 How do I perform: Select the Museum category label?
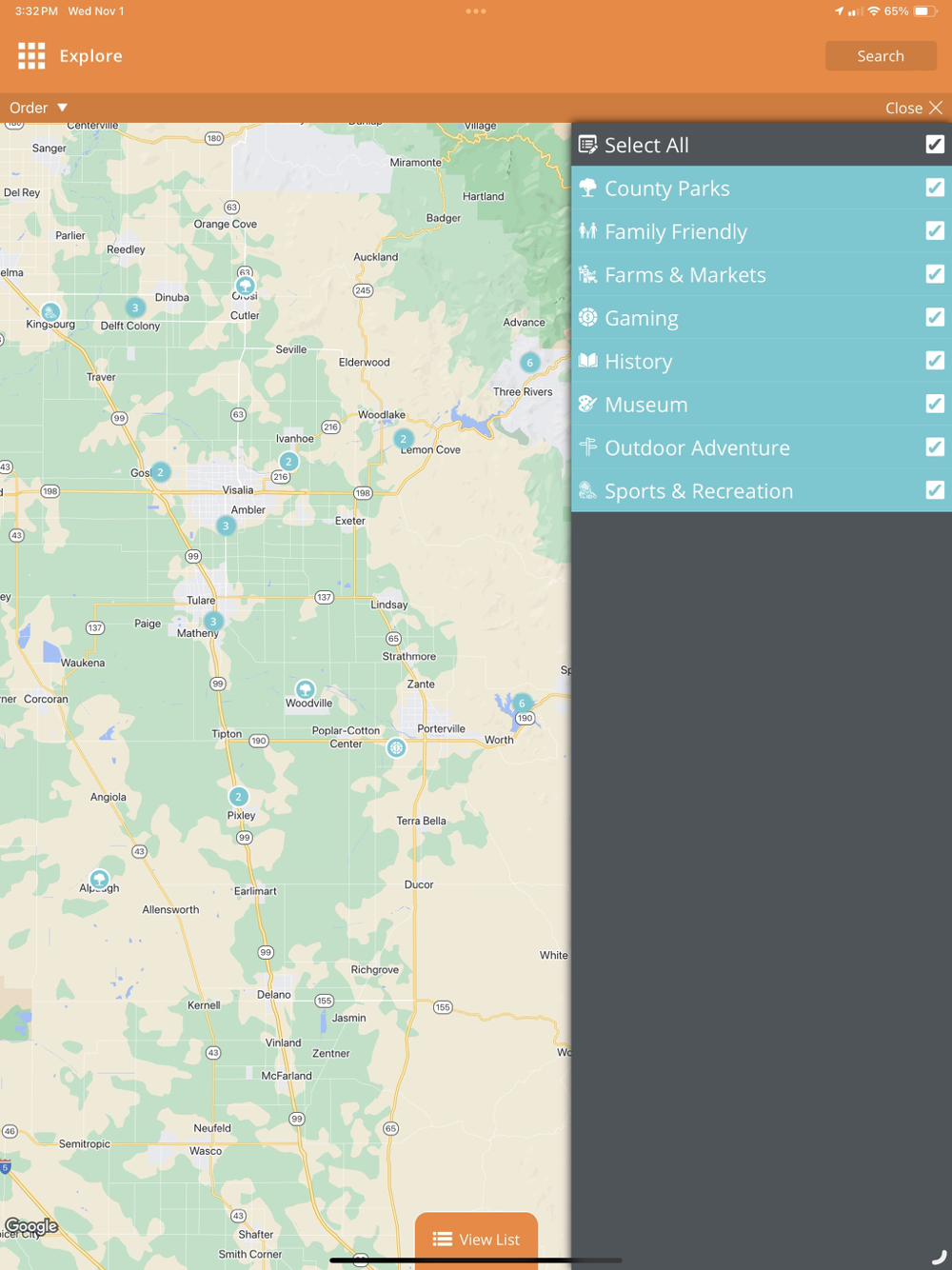pyautogui.click(x=646, y=405)
